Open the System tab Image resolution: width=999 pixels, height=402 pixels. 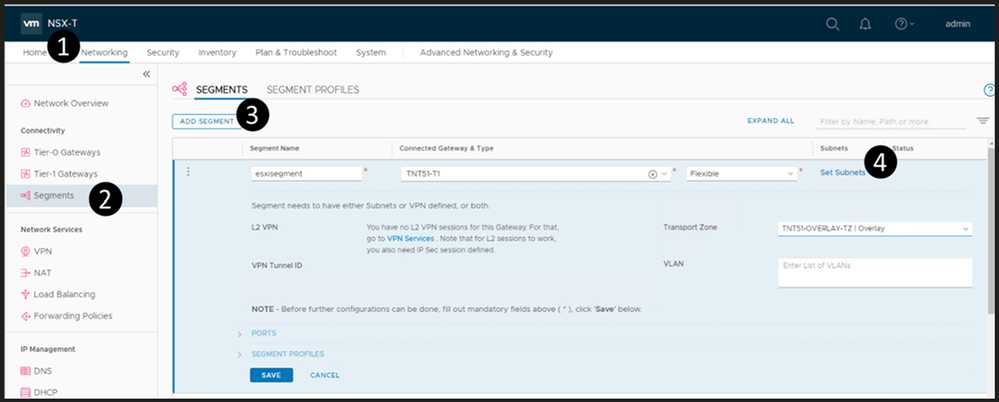[371, 53]
